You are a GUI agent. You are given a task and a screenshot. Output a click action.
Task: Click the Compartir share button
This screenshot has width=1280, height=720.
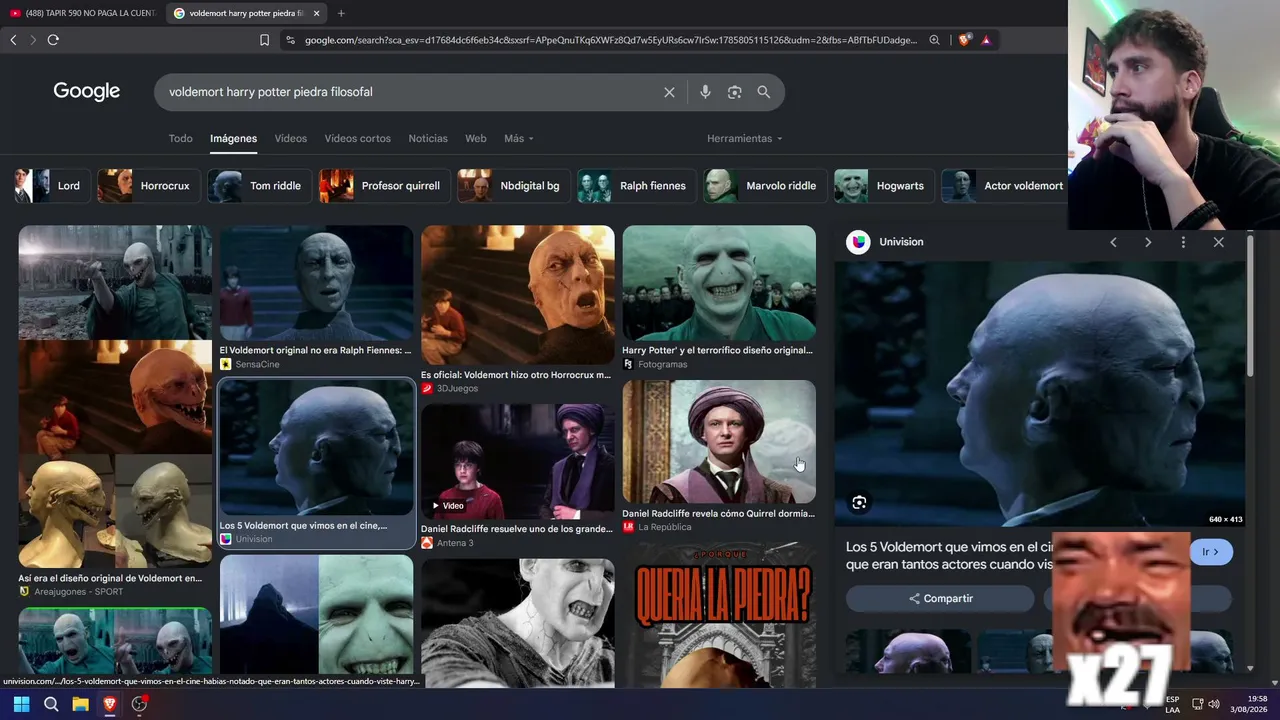click(x=940, y=598)
